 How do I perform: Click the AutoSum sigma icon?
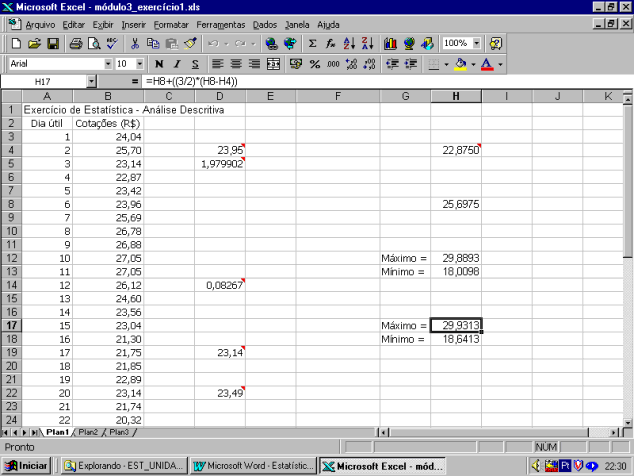[x=313, y=44]
